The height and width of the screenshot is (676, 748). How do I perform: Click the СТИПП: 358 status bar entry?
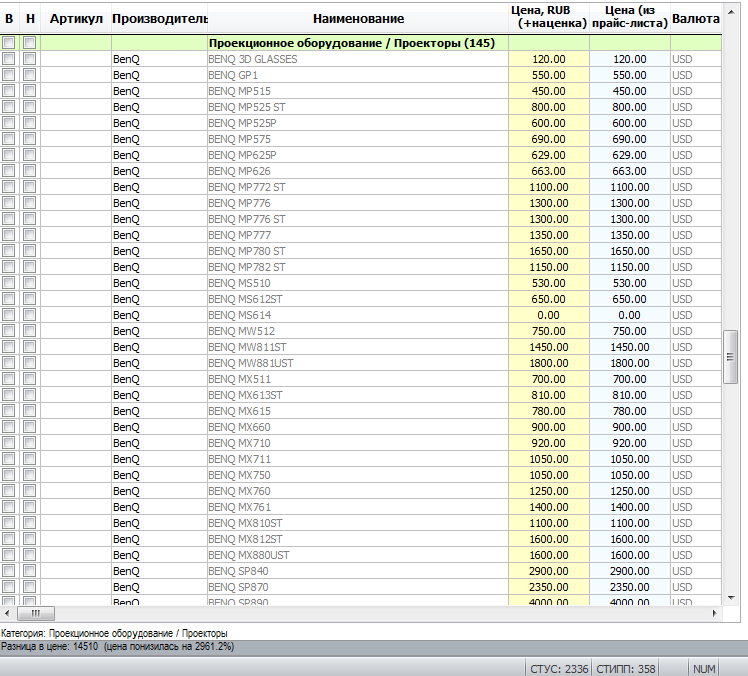coord(625,669)
